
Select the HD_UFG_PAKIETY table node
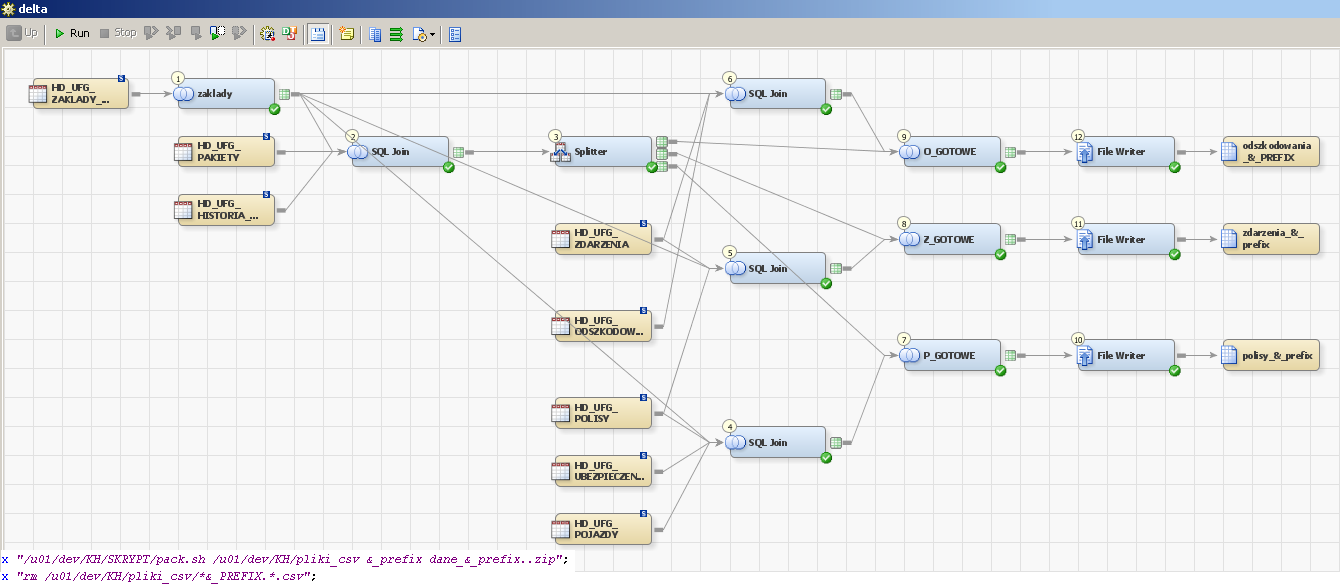click(226, 152)
